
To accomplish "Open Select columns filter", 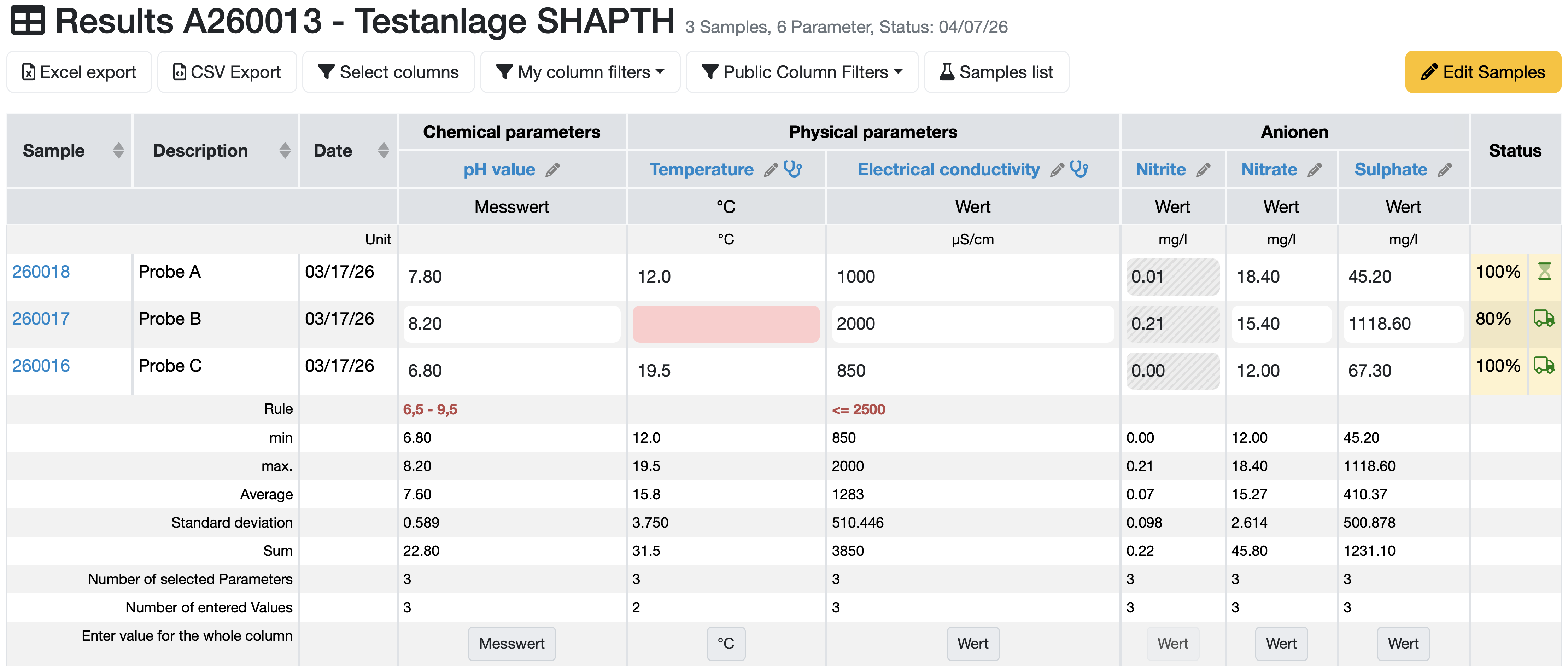I will (x=388, y=72).
